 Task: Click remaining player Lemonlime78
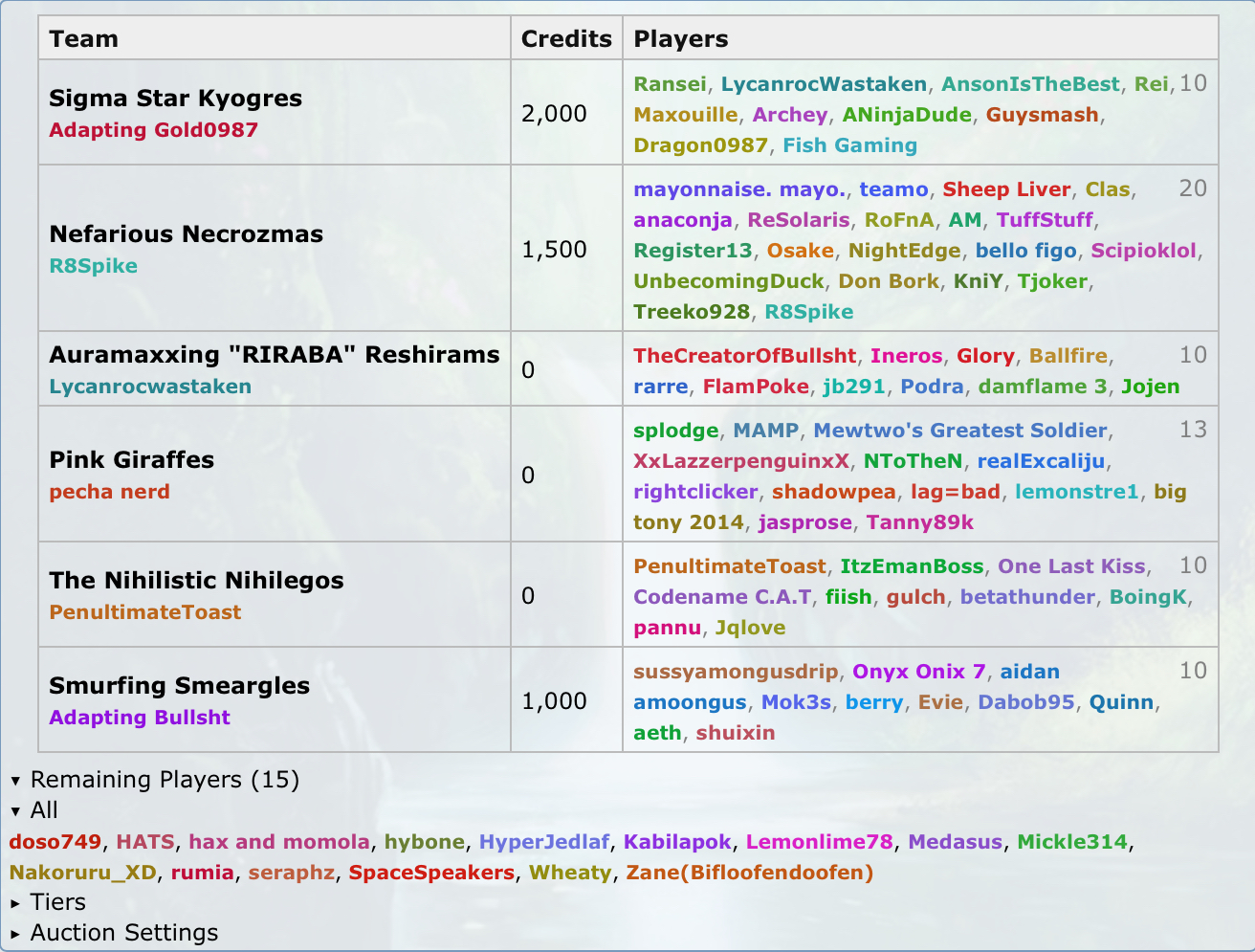(x=820, y=842)
